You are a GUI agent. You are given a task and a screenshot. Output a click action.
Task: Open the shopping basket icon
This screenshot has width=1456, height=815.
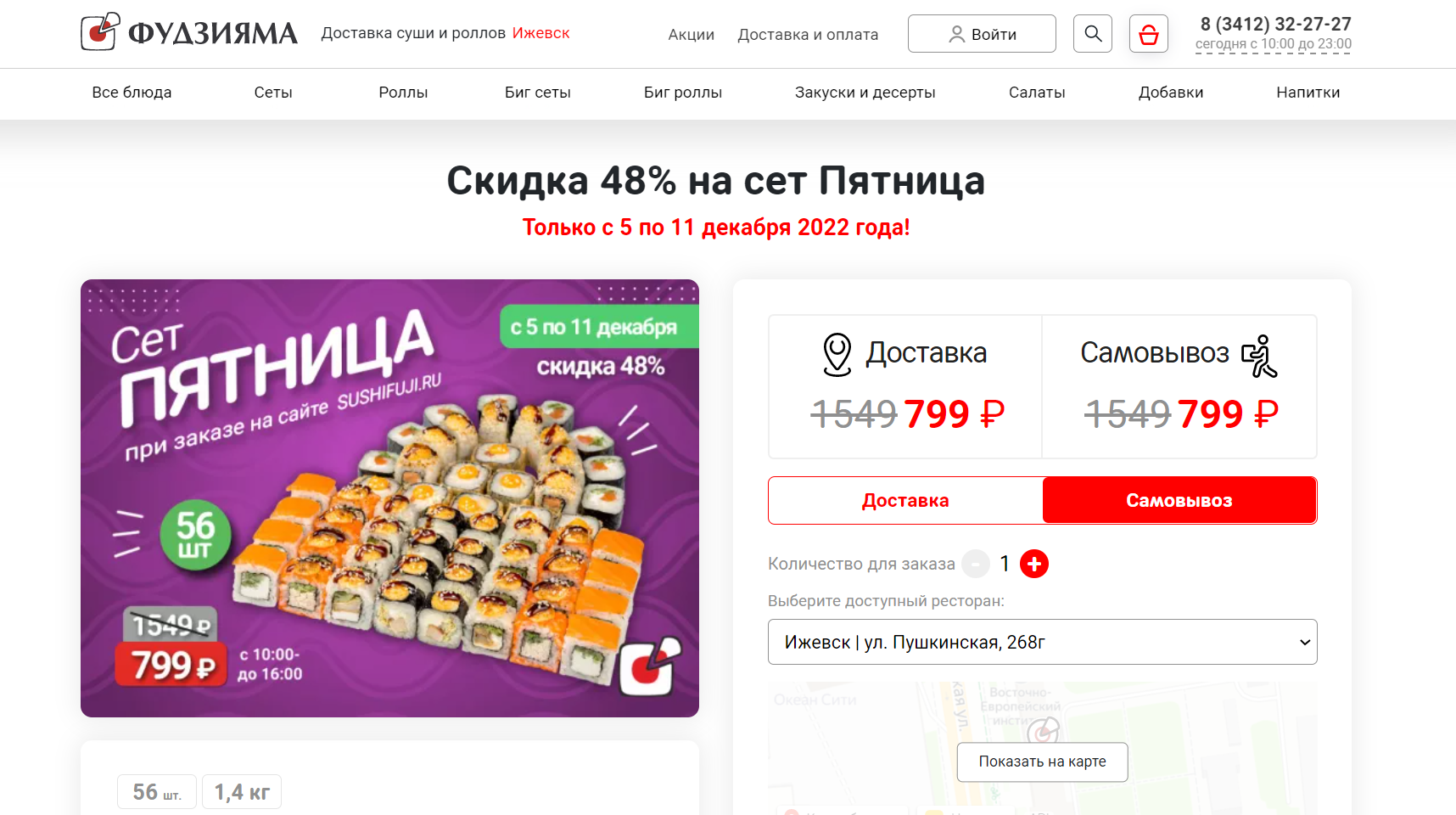[x=1149, y=34]
